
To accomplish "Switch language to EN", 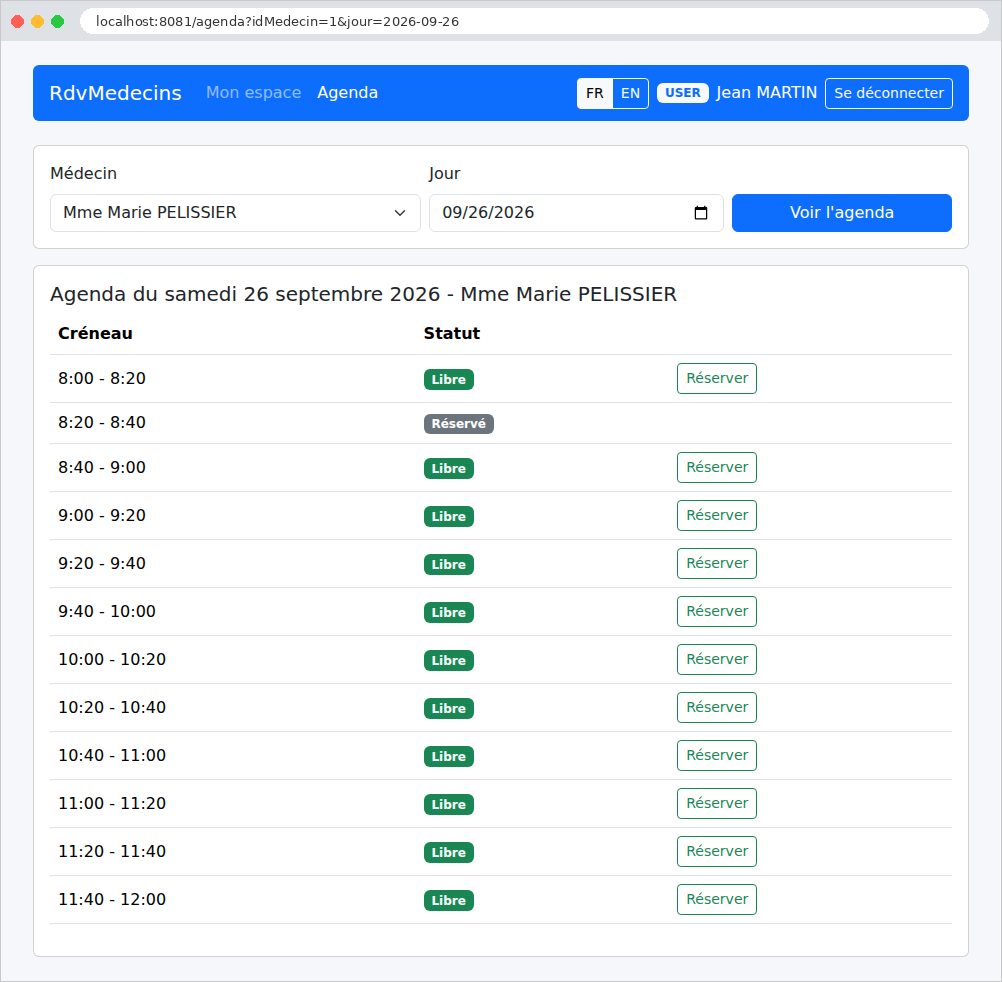I will point(630,93).
